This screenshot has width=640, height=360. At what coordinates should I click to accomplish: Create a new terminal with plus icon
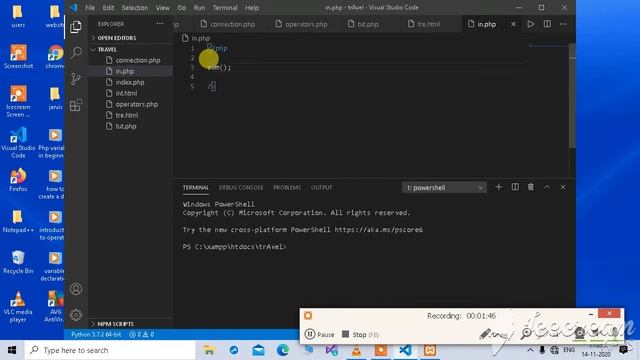pos(498,187)
